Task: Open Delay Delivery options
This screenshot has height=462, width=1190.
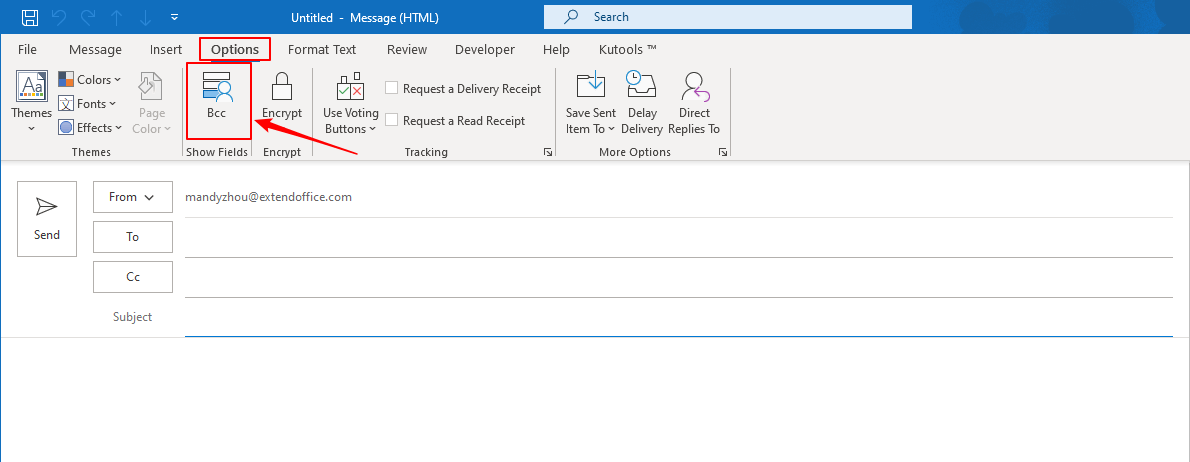Action: pyautogui.click(x=641, y=102)
